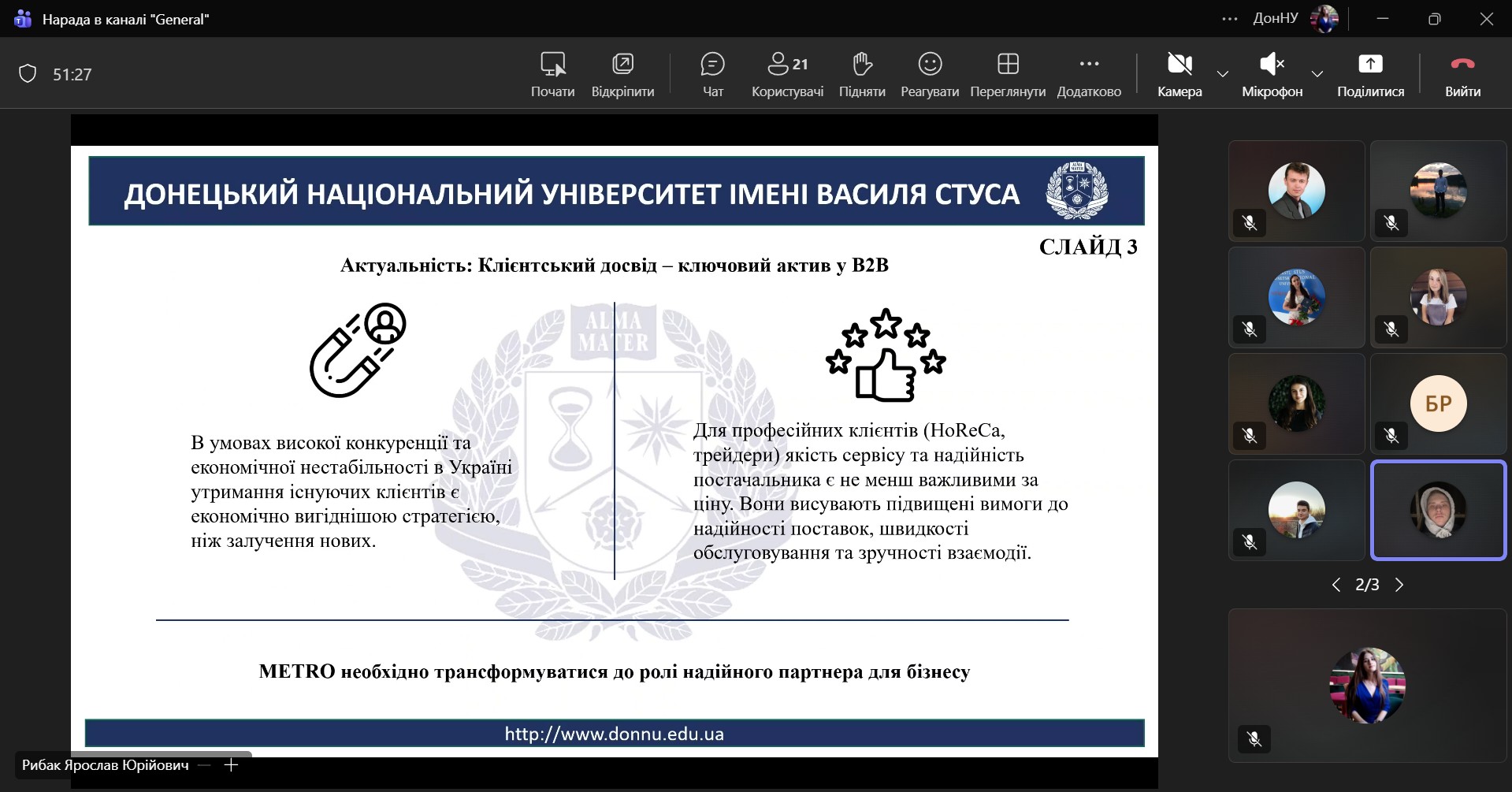
Task: Click the shield meeting security icon
Action: coord(28,74)
